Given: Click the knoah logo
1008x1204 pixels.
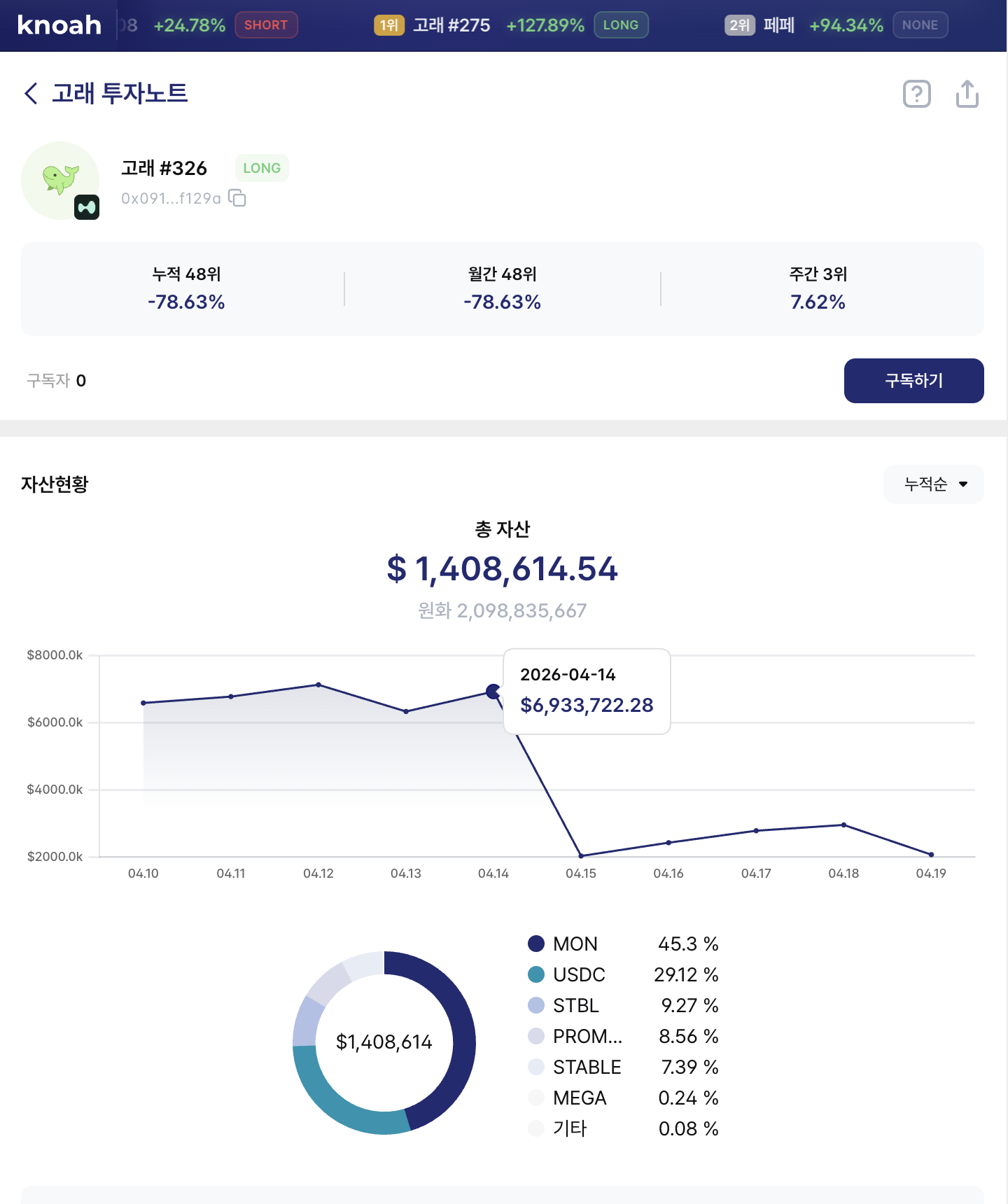Looking at the screenshot, I should click(59, 25).
